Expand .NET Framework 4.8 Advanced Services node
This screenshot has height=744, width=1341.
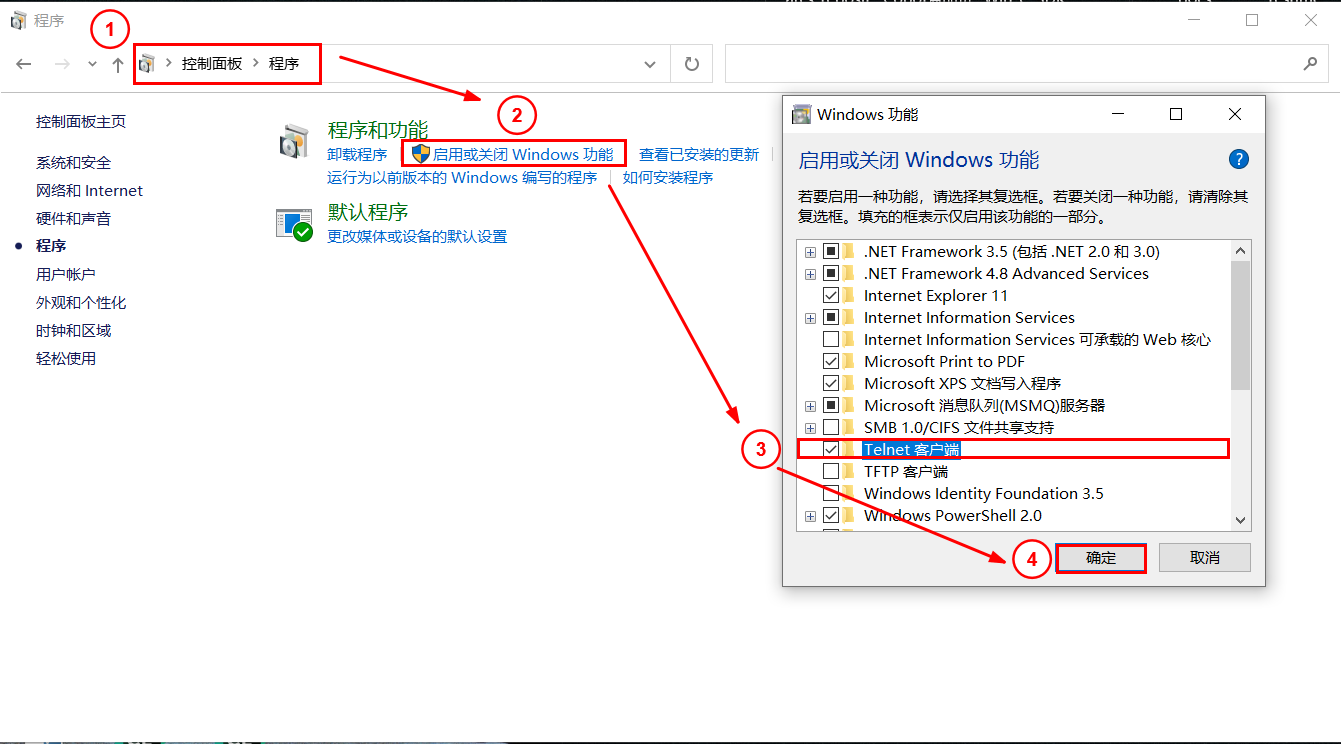point(810,274)
